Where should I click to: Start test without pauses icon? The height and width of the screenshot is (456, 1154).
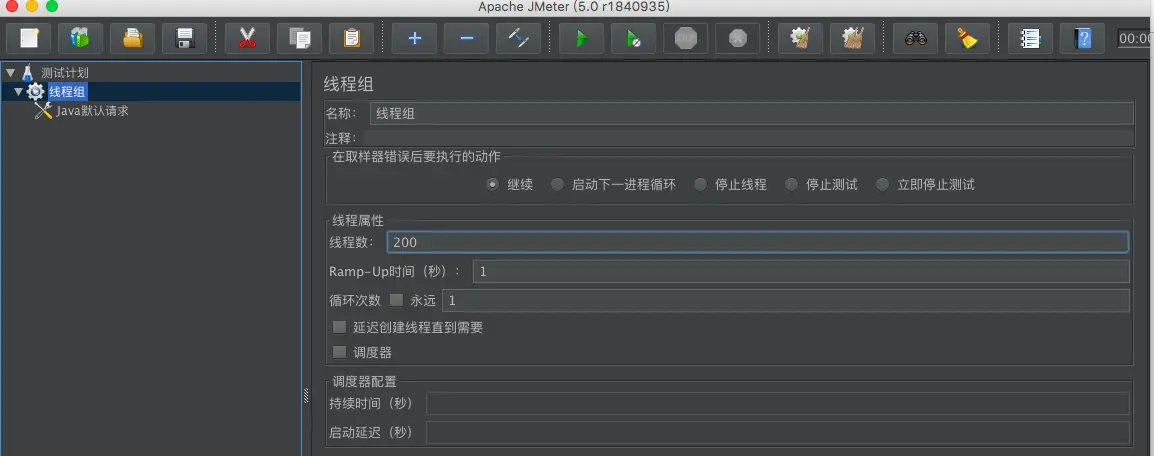coord(634,38)
